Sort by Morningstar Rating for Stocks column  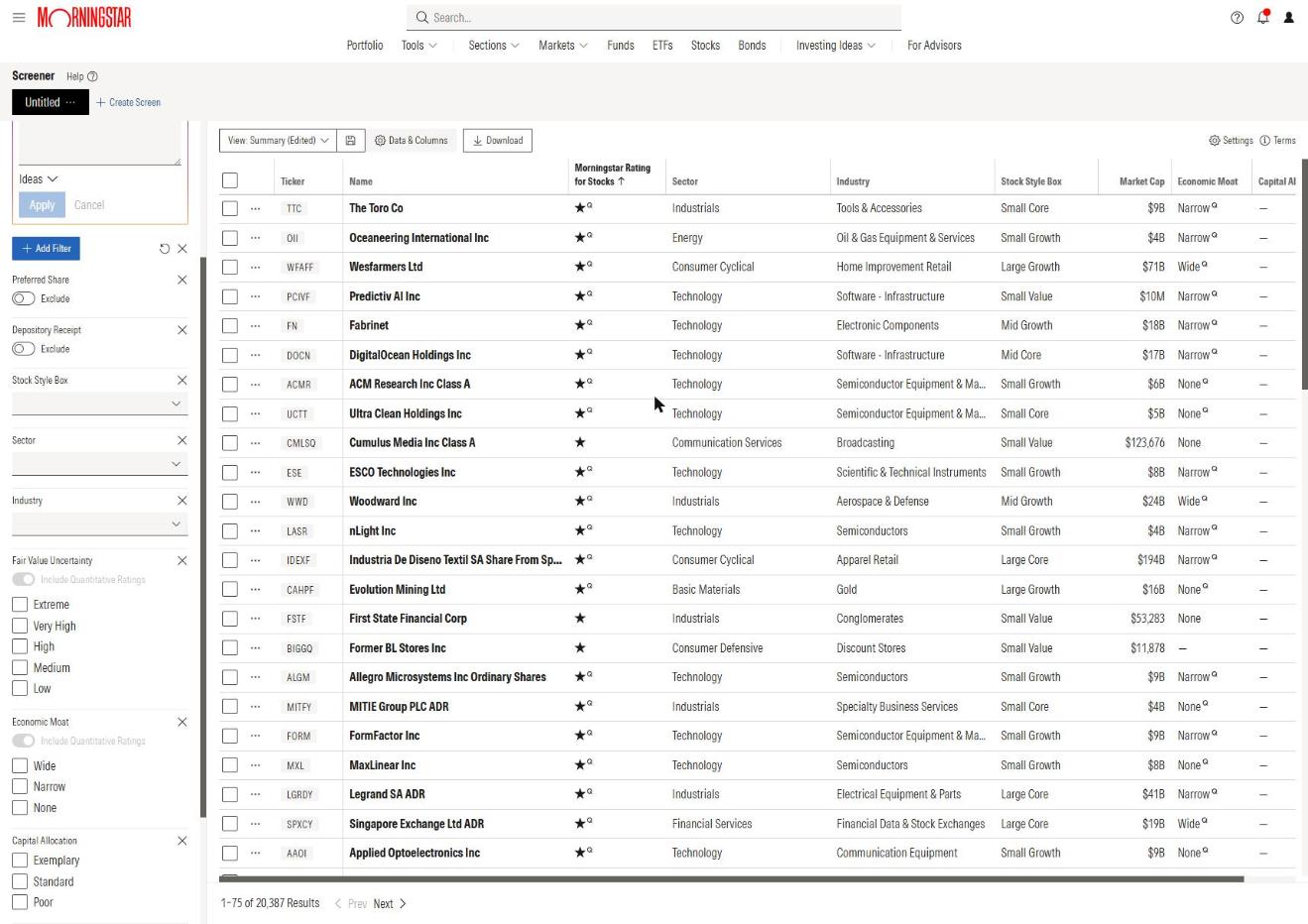coord(613,174)
